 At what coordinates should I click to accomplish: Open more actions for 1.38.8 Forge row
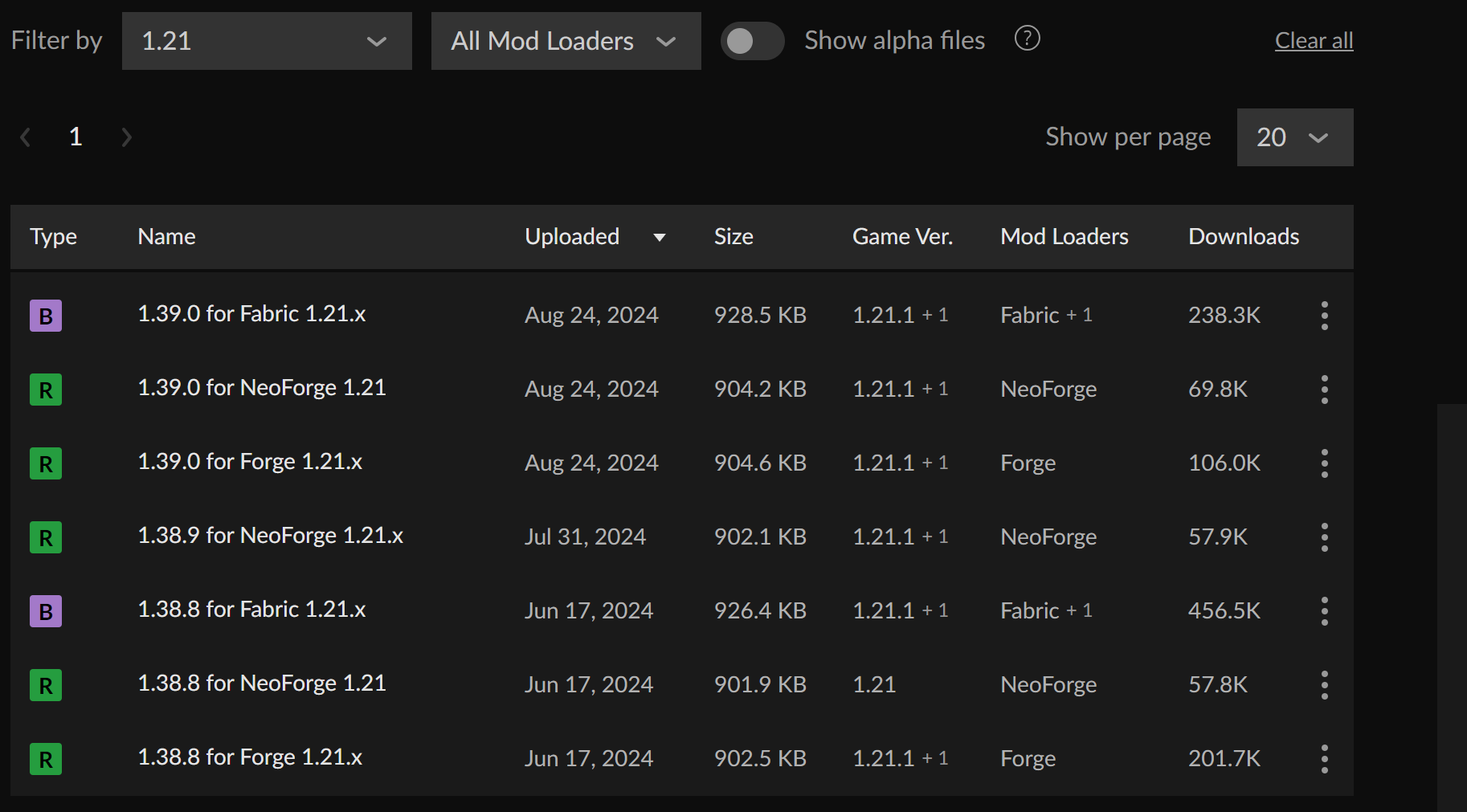(x=1324, y=759)
